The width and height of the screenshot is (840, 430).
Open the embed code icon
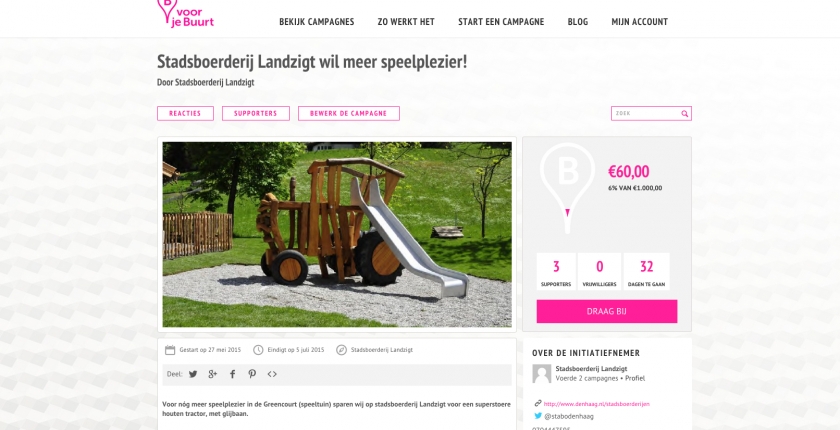pyautogui.click(x=272, y=374)
